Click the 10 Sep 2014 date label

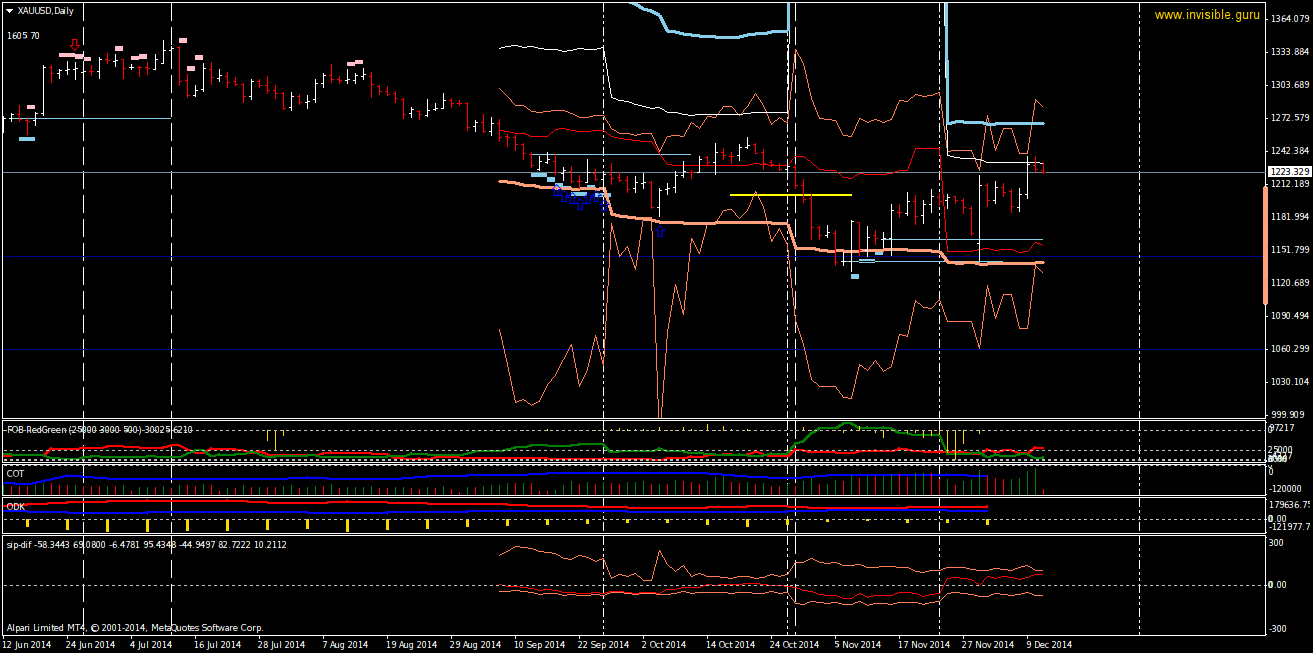coord(538,645)
